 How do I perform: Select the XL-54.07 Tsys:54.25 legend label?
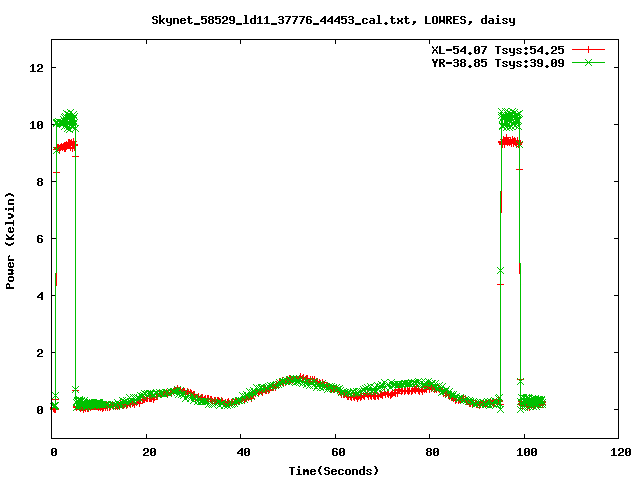(x=498, y=50)
